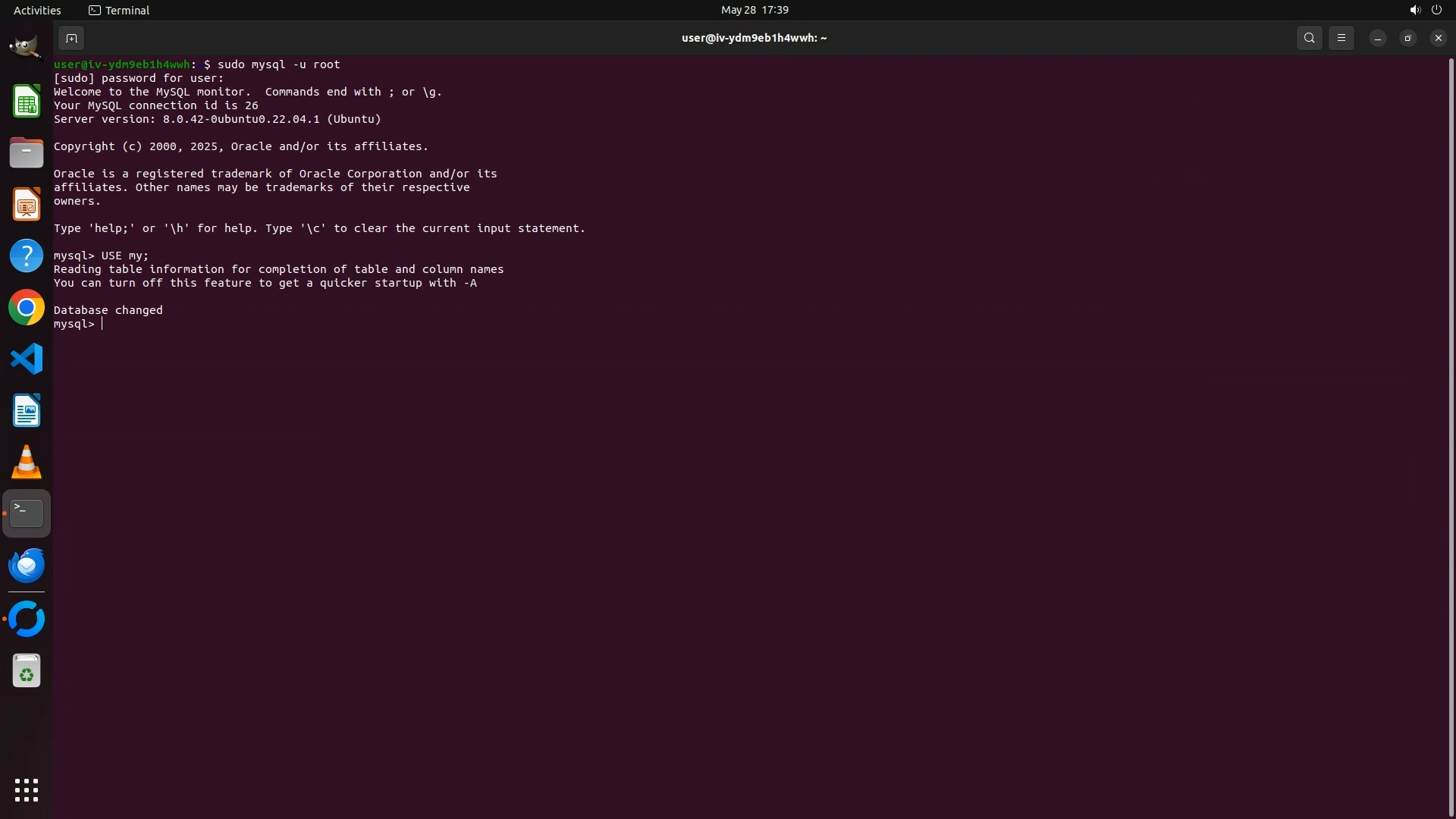Launch Google Chrome from dock

pyautogui.click(x=27, y=308)
